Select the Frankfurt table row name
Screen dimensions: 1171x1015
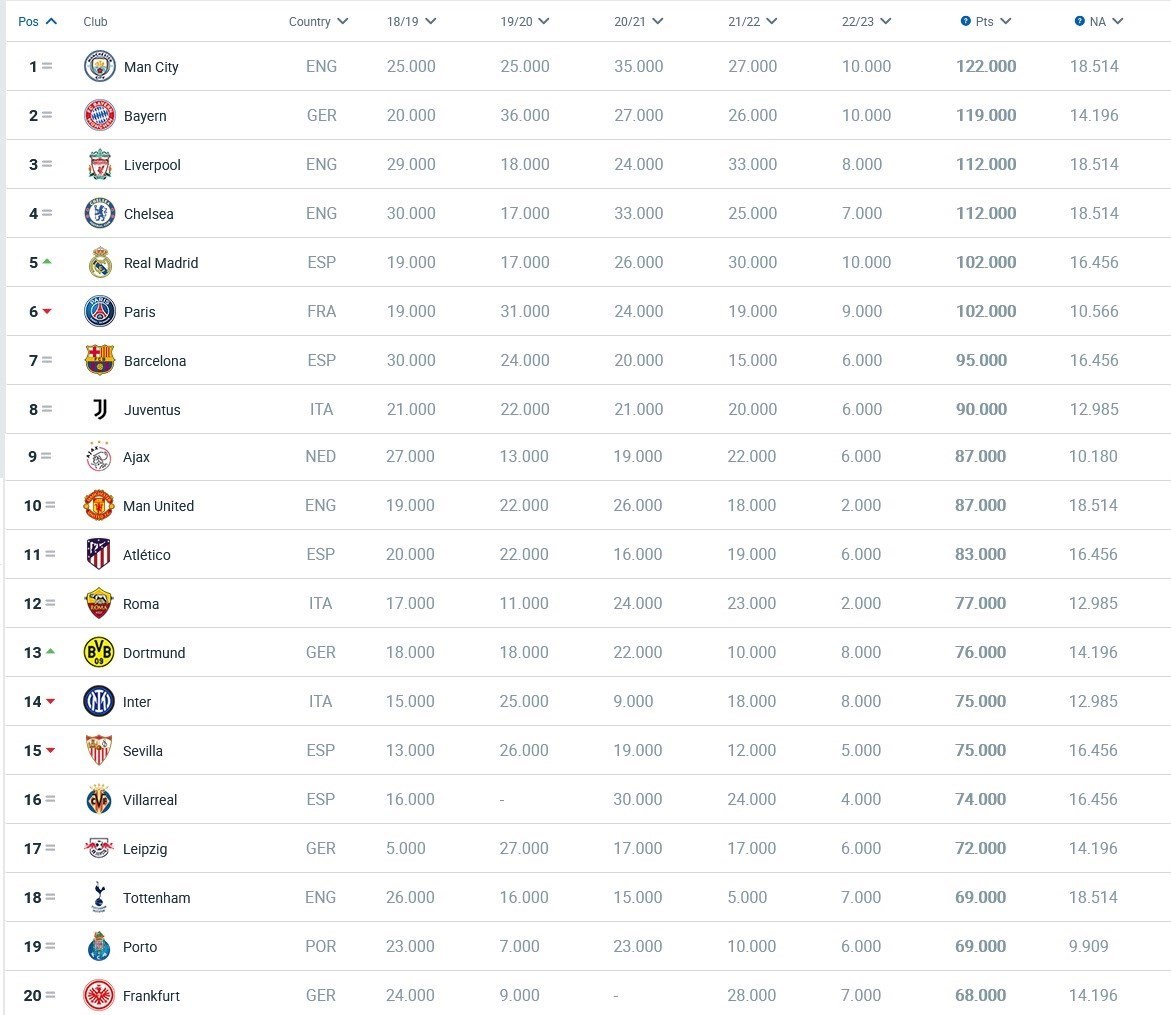(x=152, y=996)
